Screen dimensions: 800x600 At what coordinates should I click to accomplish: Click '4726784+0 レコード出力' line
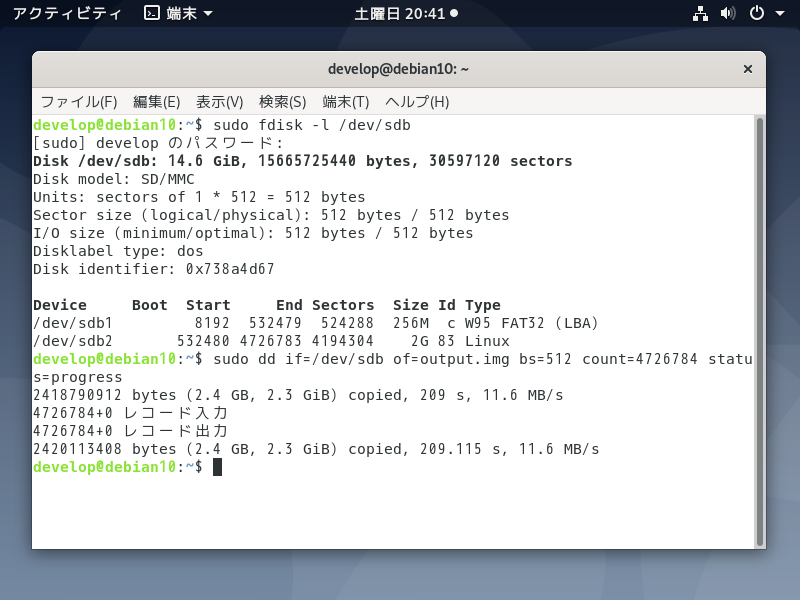click(130, 431)
